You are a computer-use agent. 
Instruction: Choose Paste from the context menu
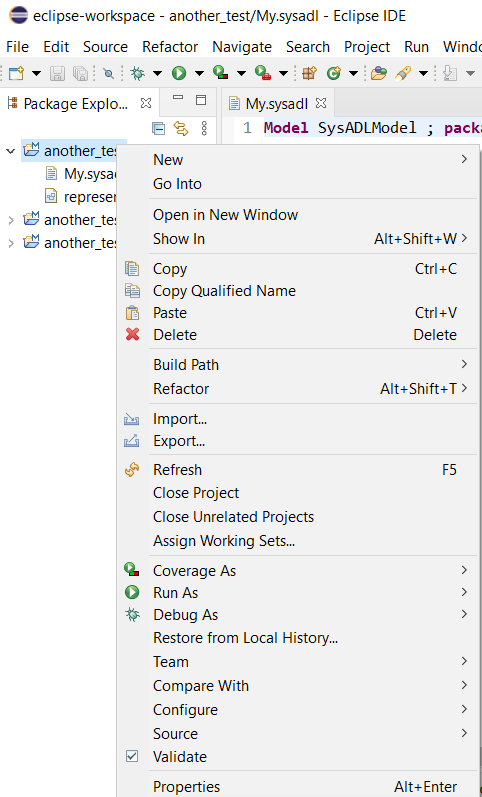(298, 313)
